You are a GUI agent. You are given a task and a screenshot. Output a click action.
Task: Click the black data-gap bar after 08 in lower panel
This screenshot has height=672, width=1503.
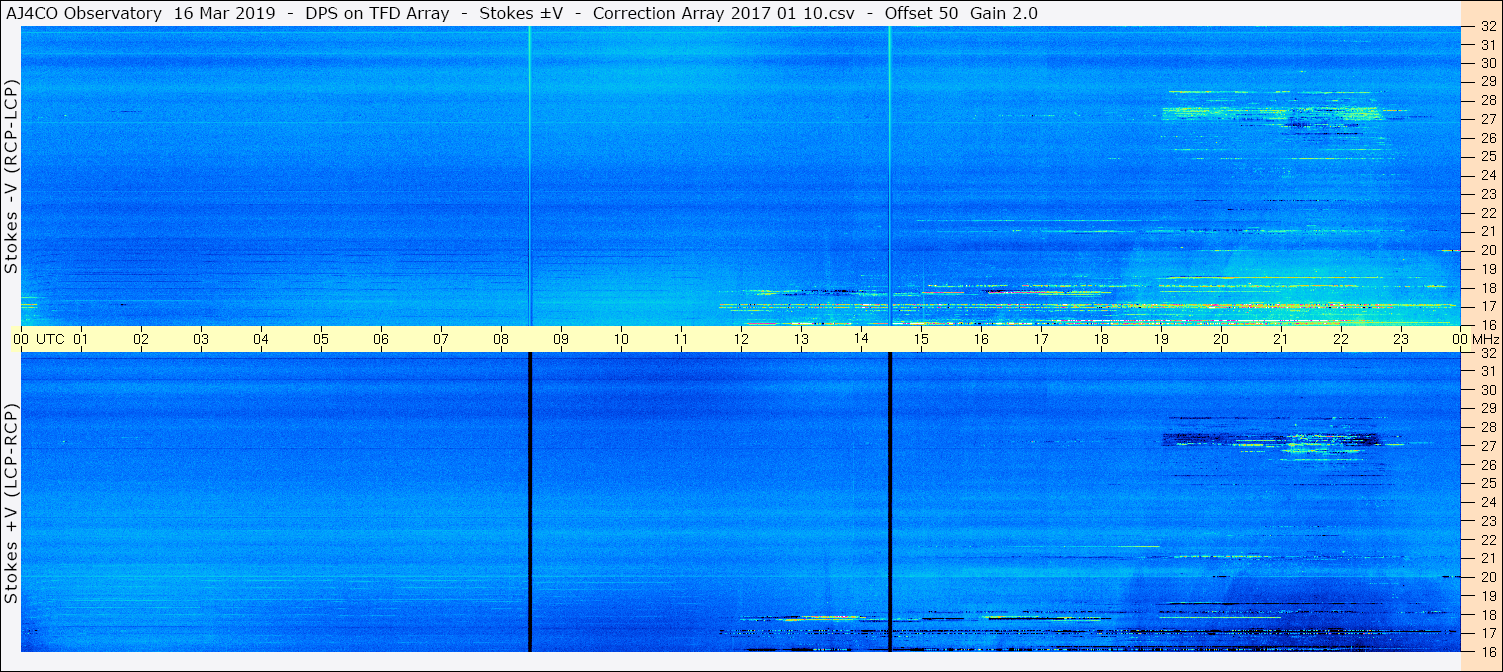[530, 502]
